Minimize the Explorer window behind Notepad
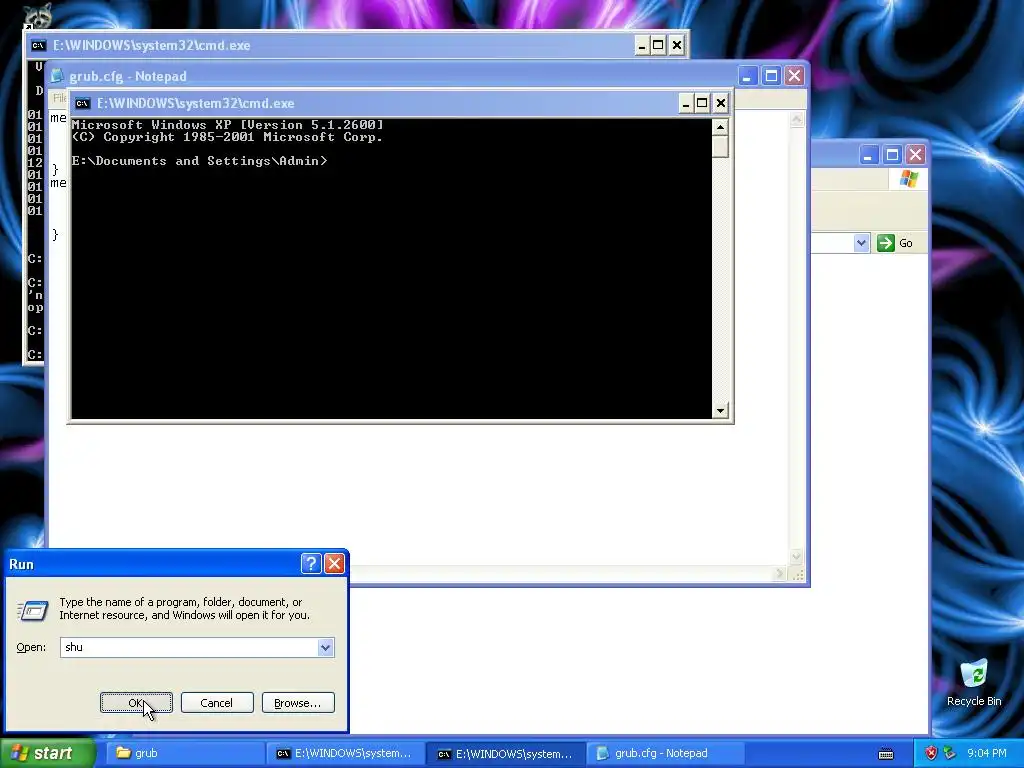Viewport: 1024px width, 768px height. (869, 155)
